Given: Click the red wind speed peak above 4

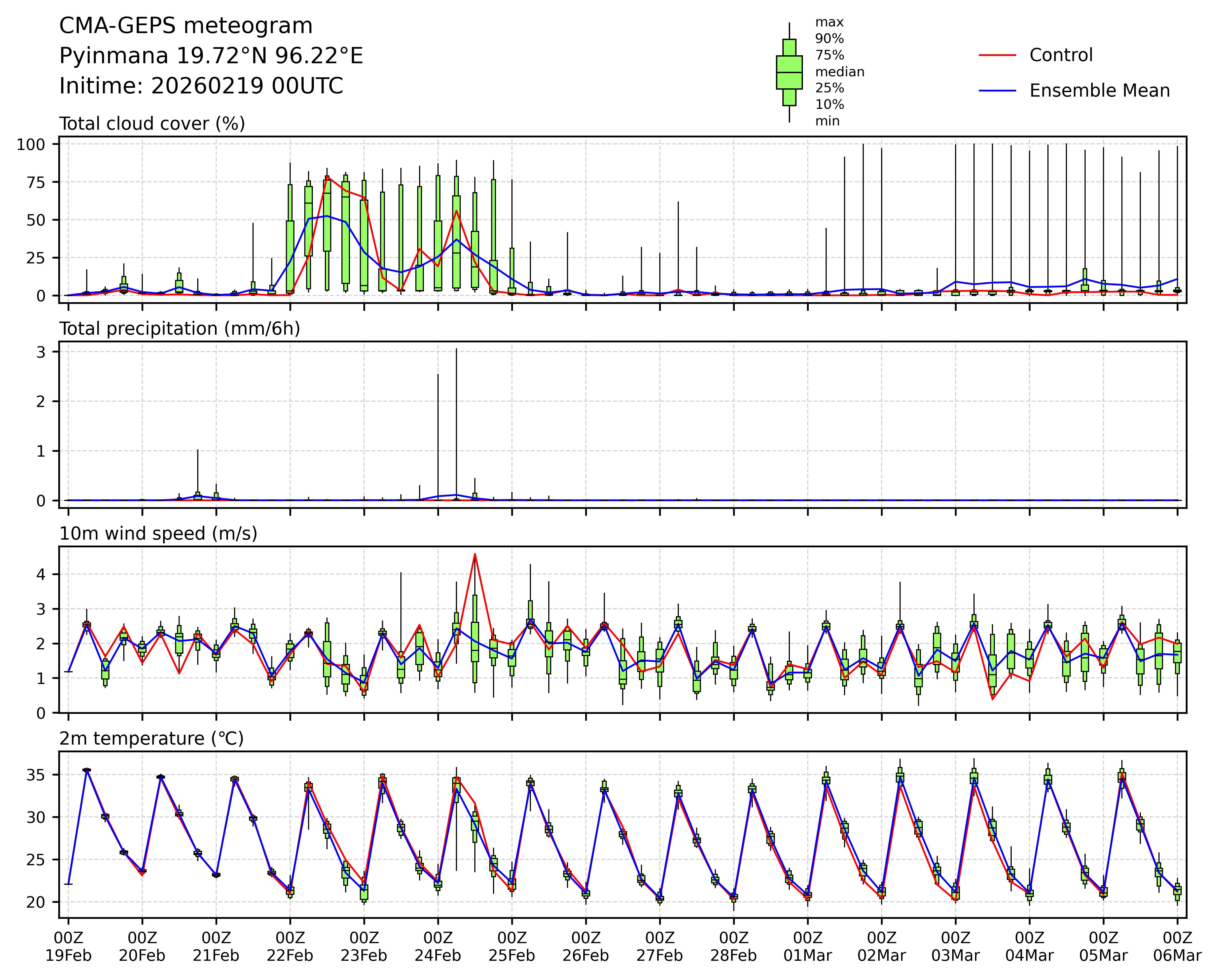Looking at the screenshot, I should (x=475, y=555).
